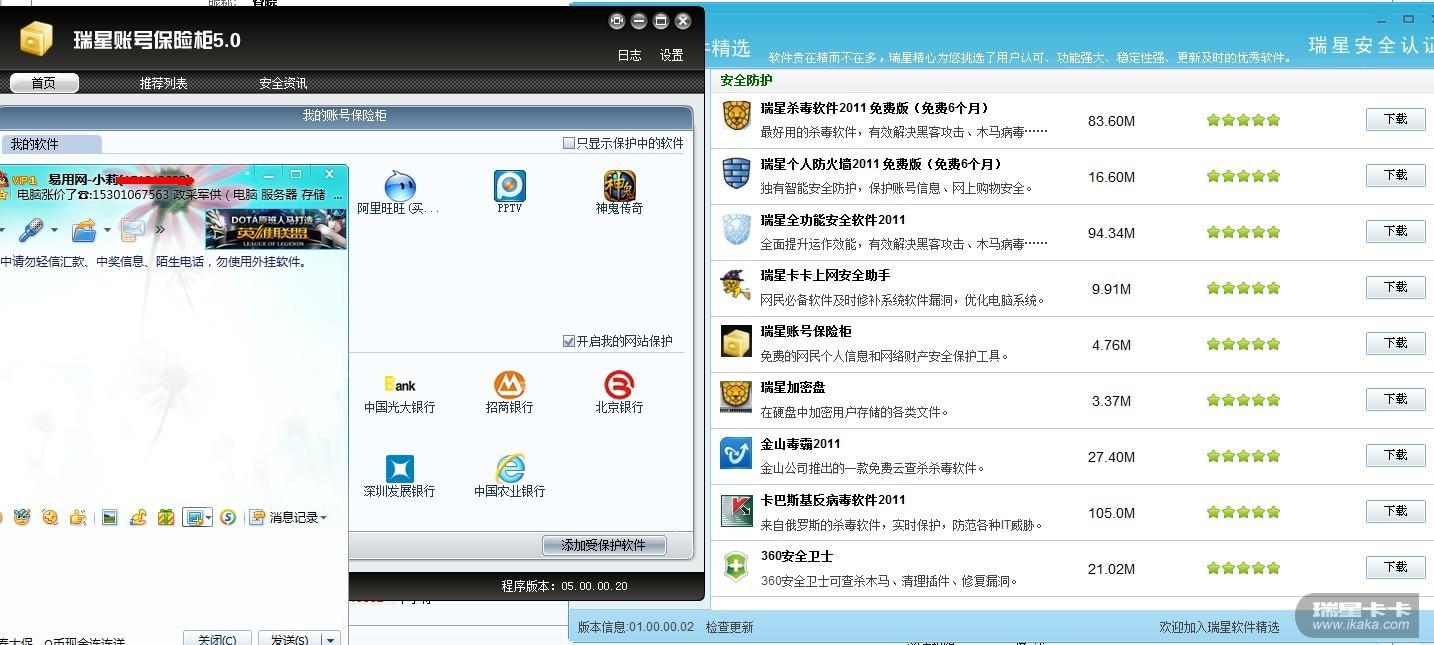
Task: Download 卡巴斯基反病毒软件2011
Action: (x=1396, y=511)
